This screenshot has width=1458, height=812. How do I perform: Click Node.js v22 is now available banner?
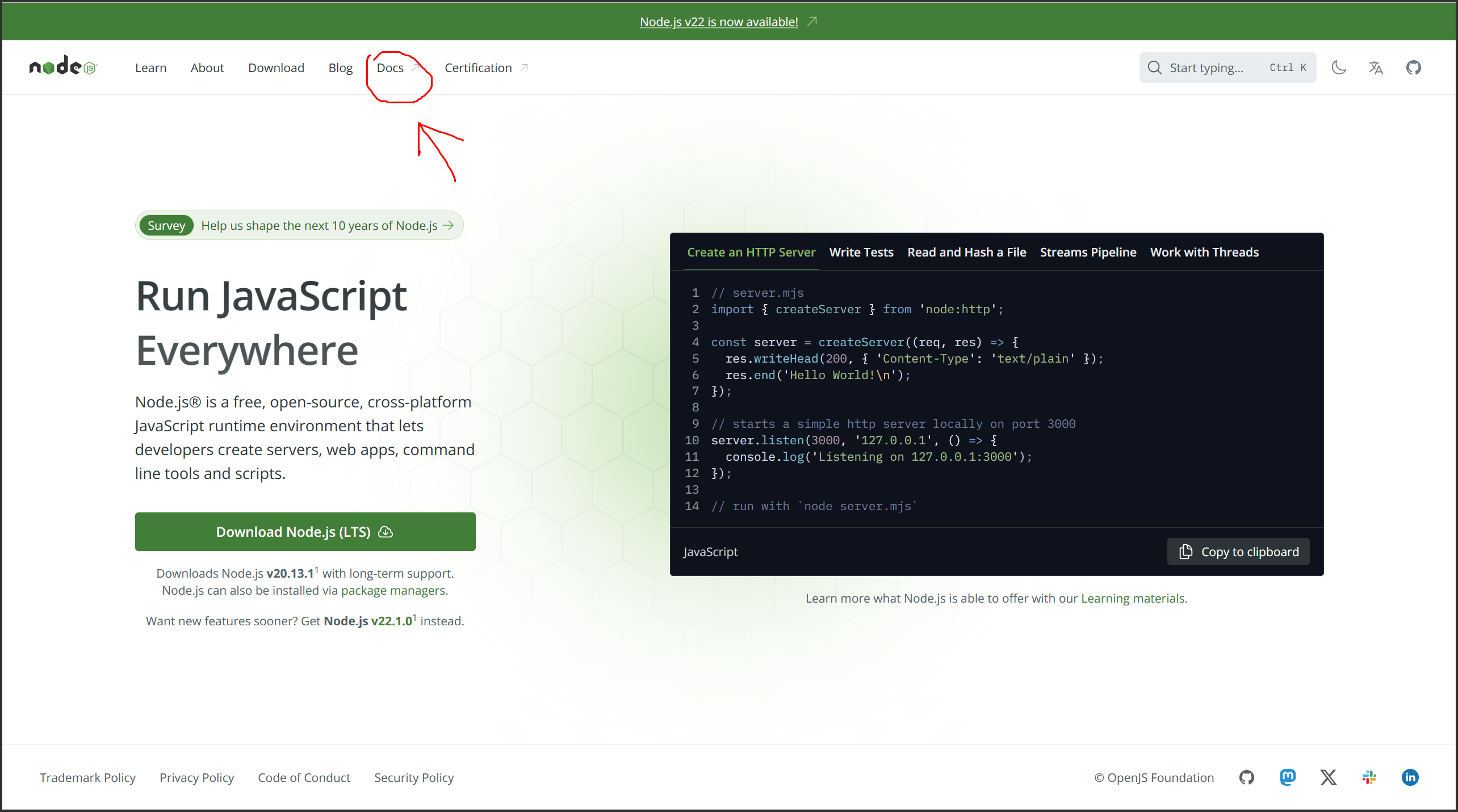(x=719, y=22)
